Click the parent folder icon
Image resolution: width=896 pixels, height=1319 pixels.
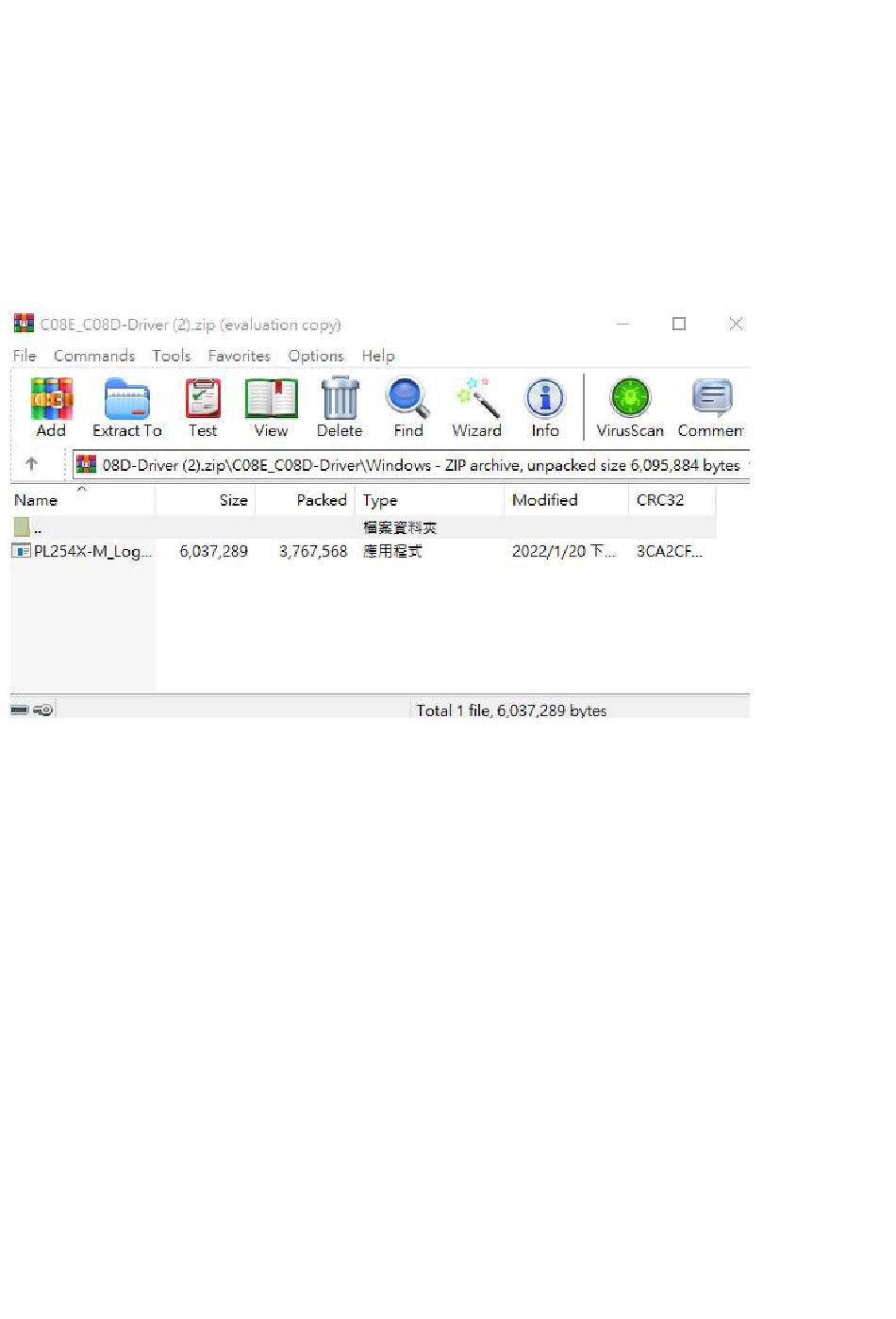coord(22,526)
